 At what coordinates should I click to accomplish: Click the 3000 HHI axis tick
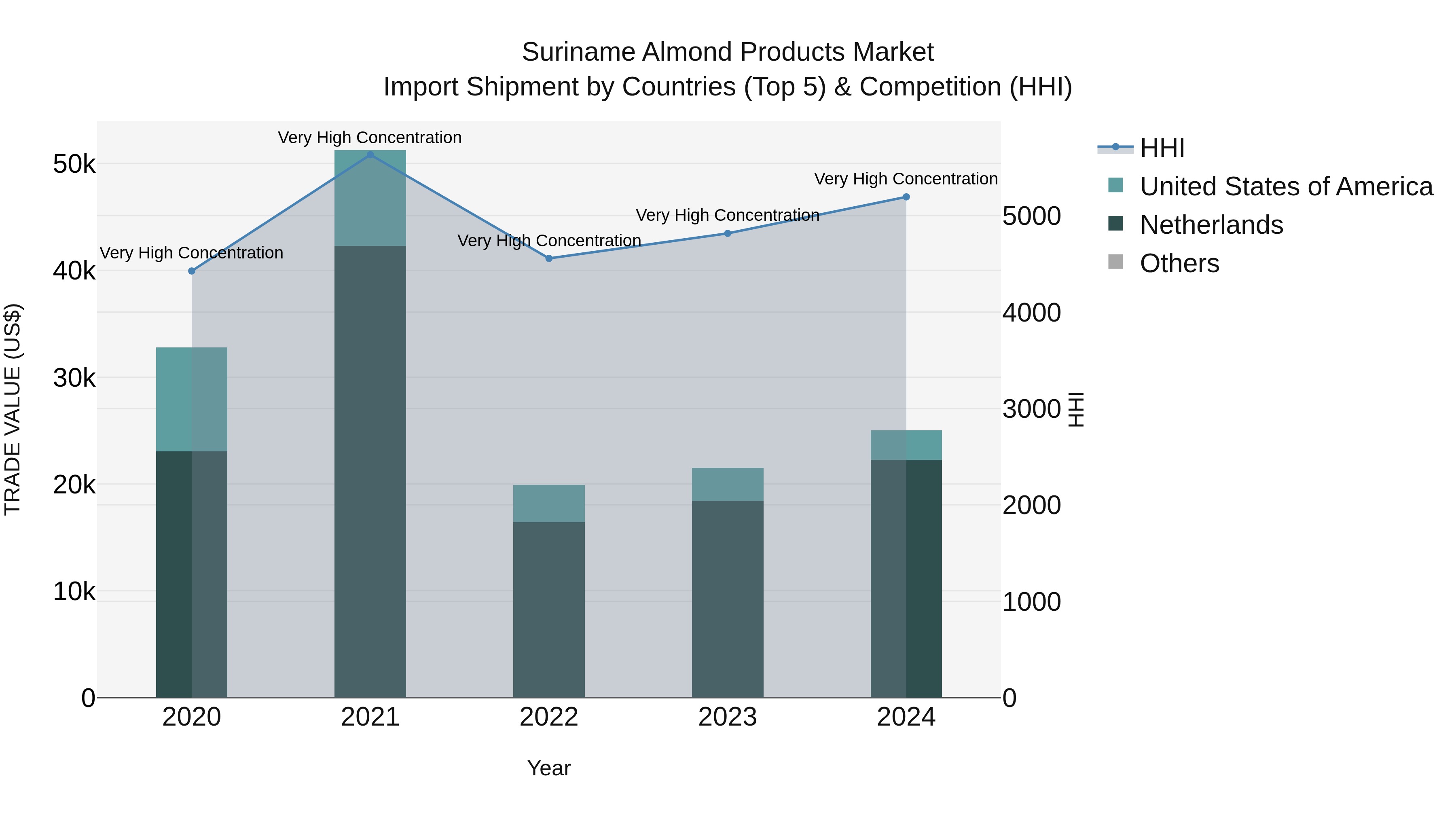(x=1032, y=409)
